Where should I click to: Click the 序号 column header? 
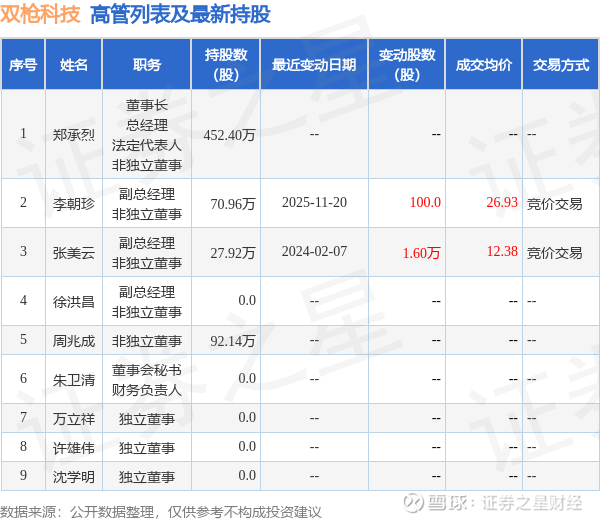[x=23, y=65]
